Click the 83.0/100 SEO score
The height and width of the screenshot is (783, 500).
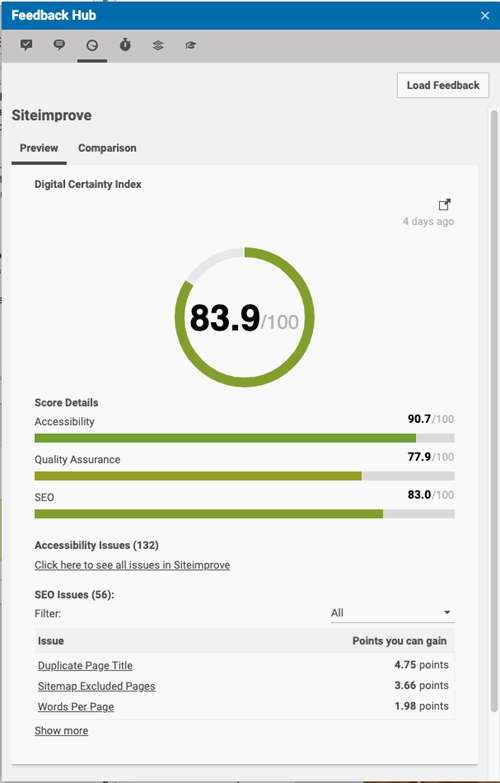[431, 495]
